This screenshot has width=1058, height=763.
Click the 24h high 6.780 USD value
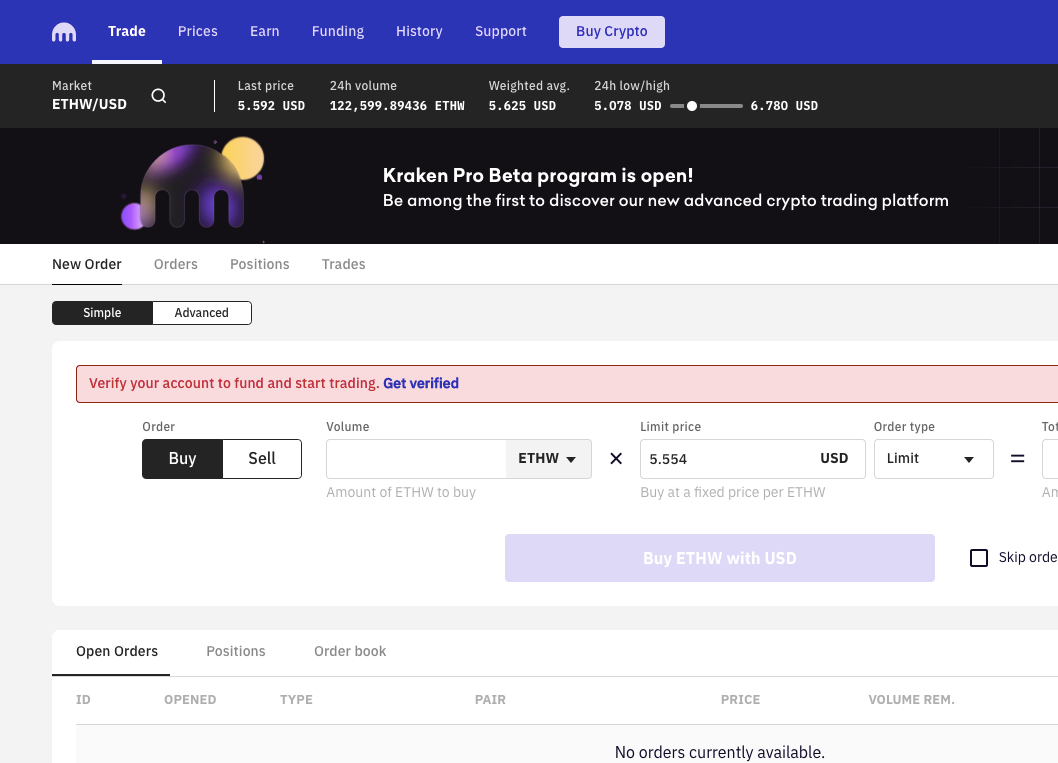point(784,106)
